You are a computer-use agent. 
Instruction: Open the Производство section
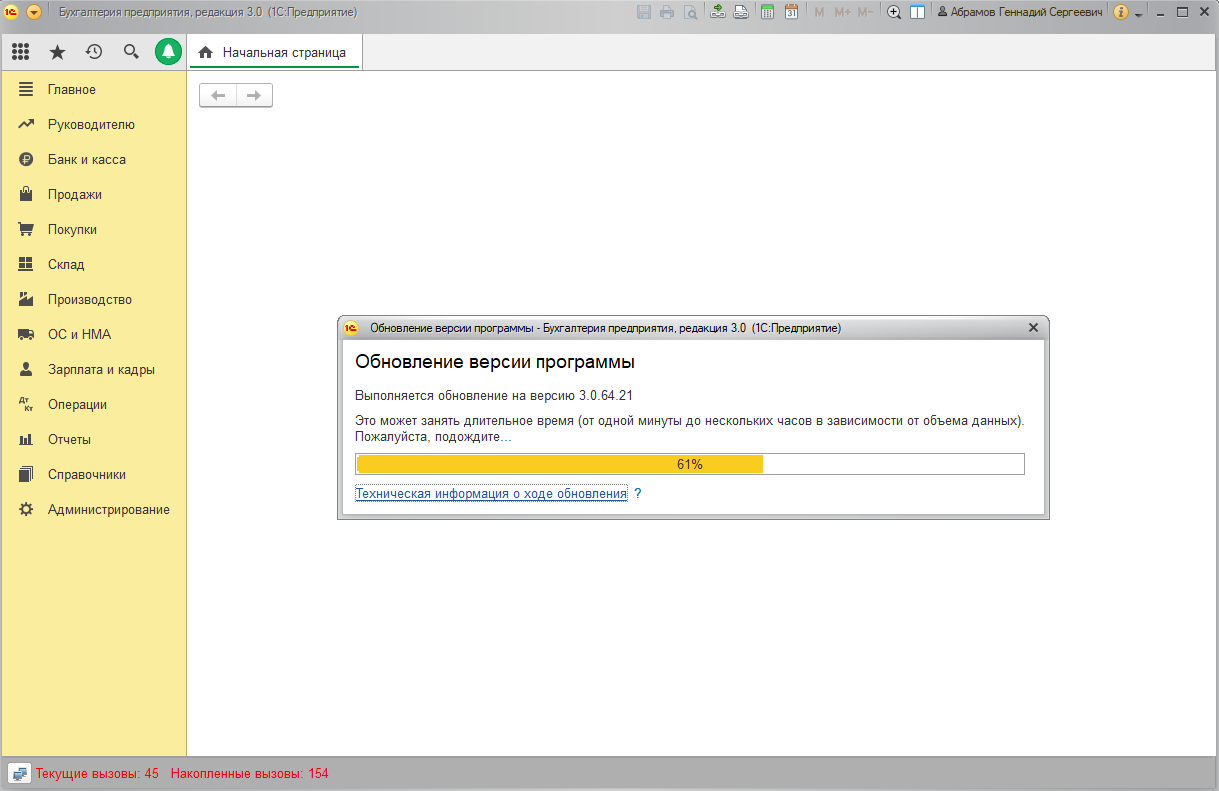tap(94, 300)
